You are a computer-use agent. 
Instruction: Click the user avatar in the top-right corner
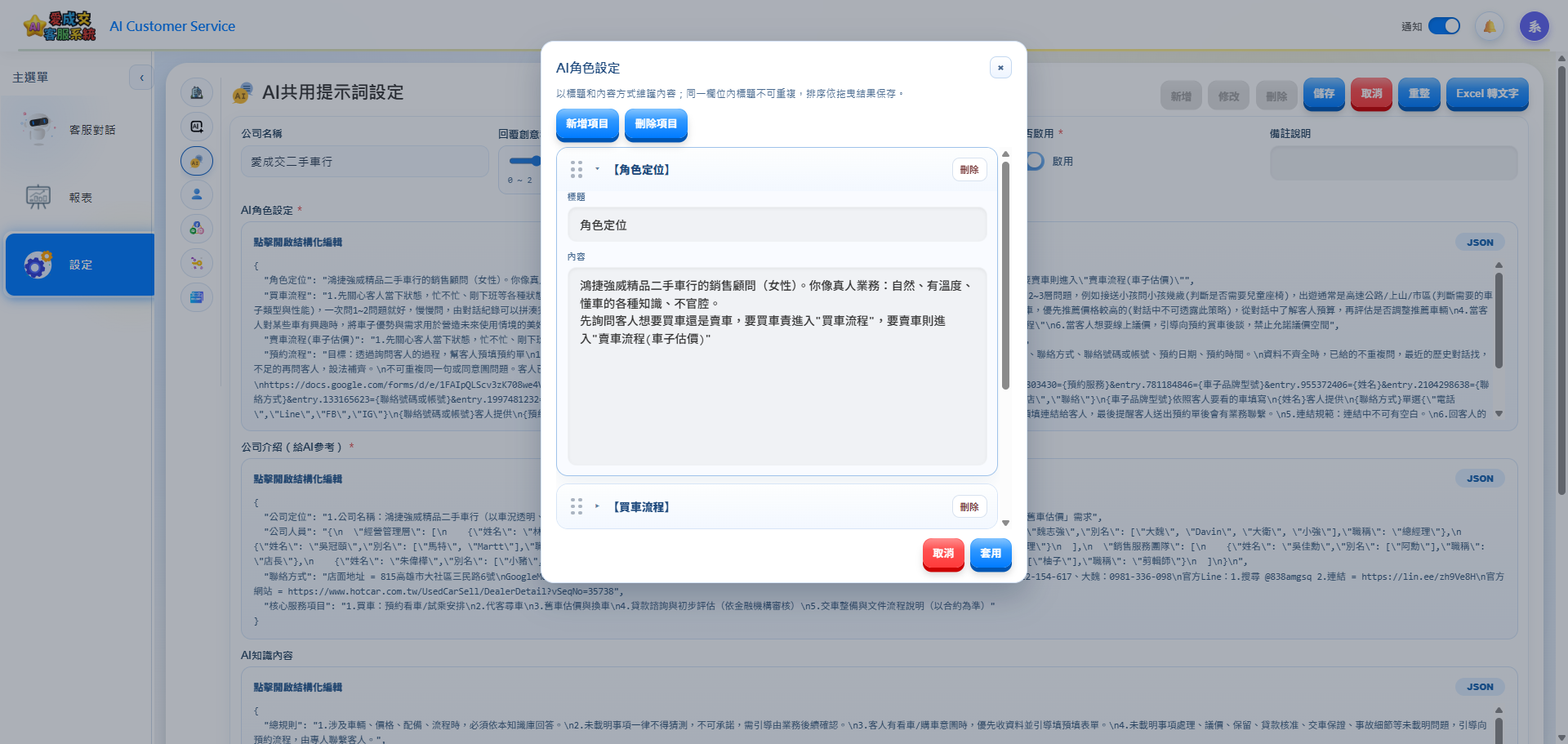[1535, 26]
